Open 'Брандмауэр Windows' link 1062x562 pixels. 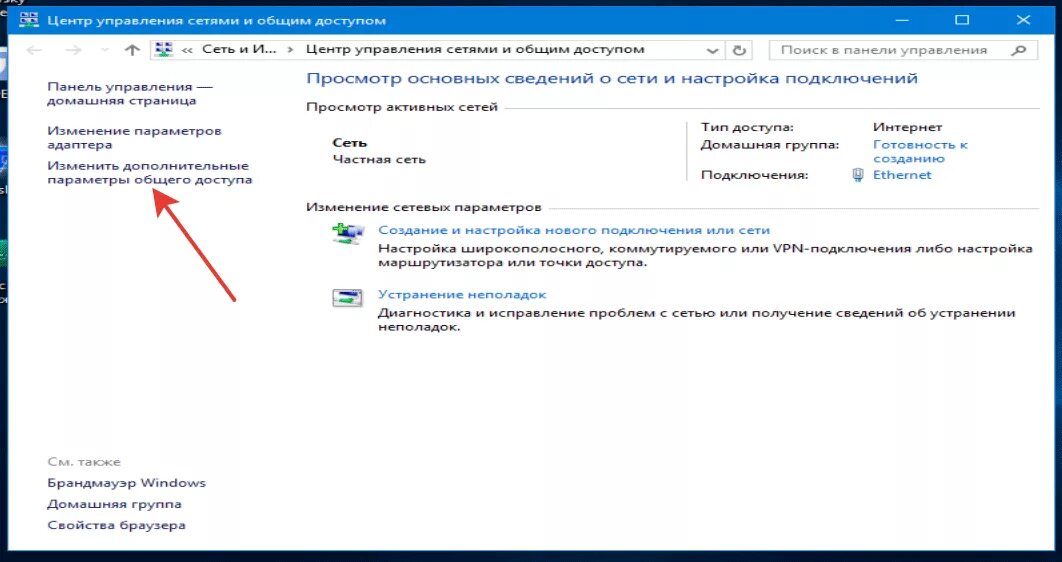click(x=127, y=483)
